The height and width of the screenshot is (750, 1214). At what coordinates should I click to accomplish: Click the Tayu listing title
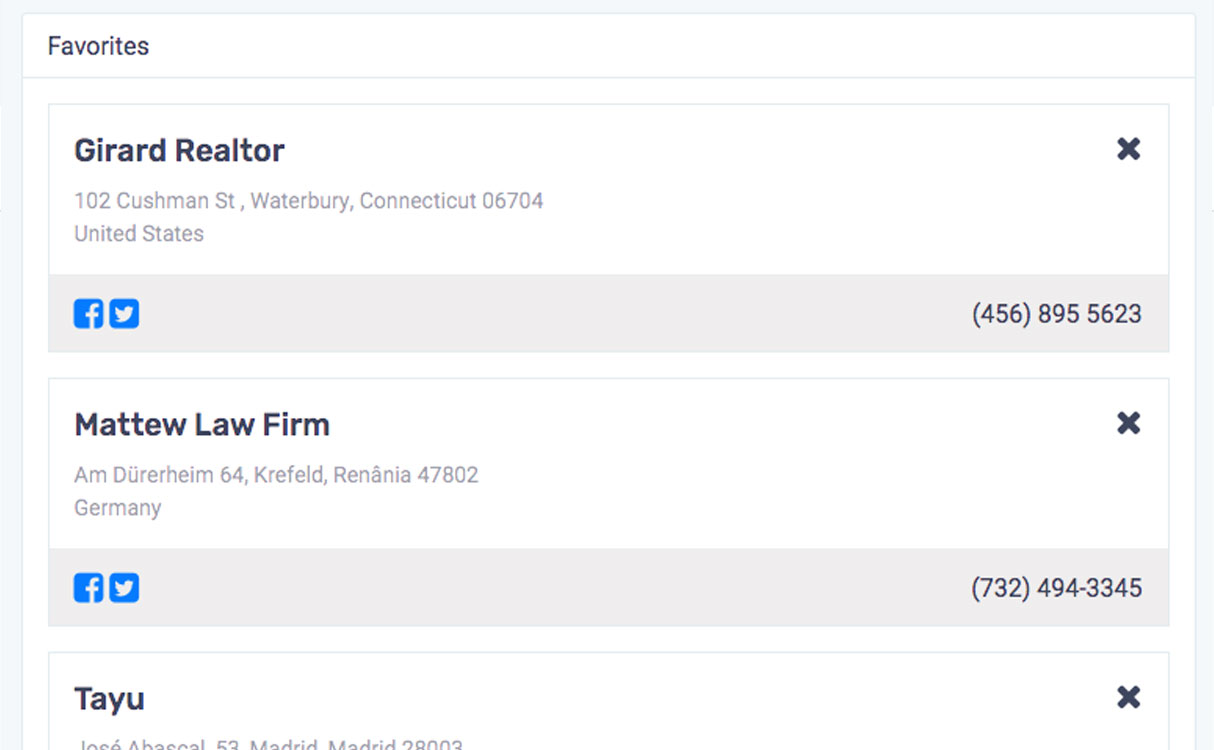pyautogui.click(x=109, y=699)
